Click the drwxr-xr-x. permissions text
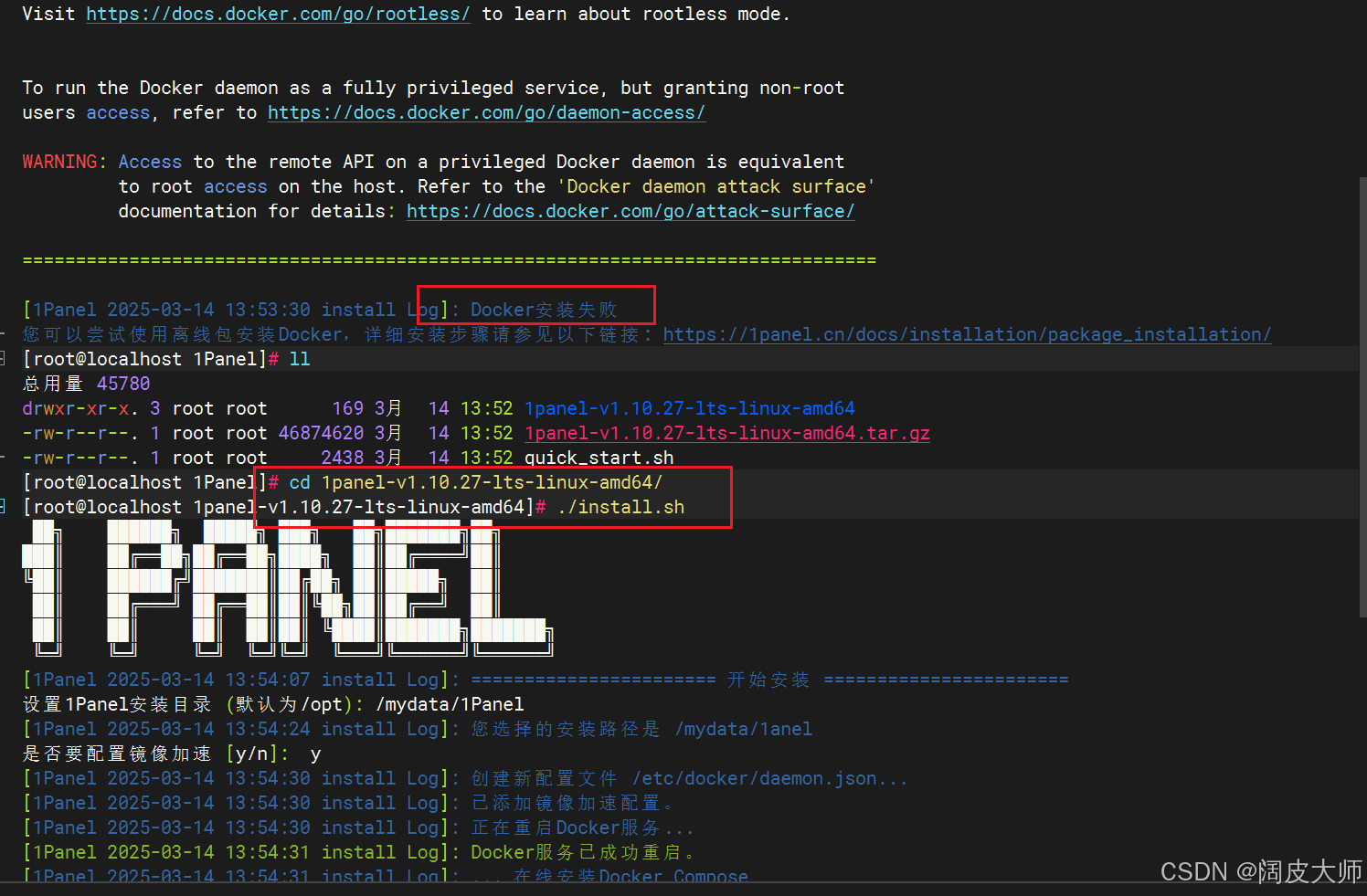 pos(80,408)
